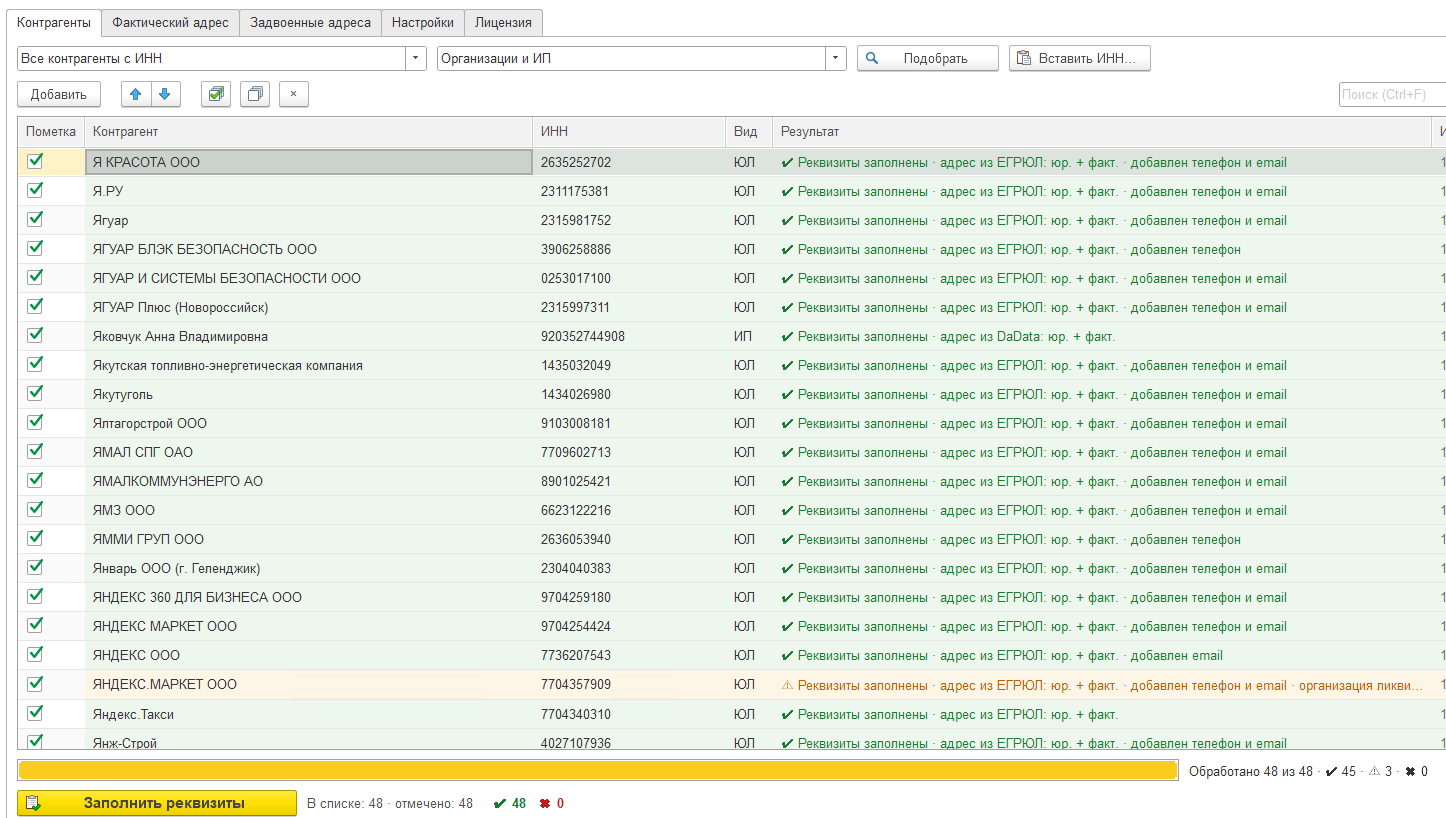Click icon on Заполнить реквизиты button

pos(34,803)
